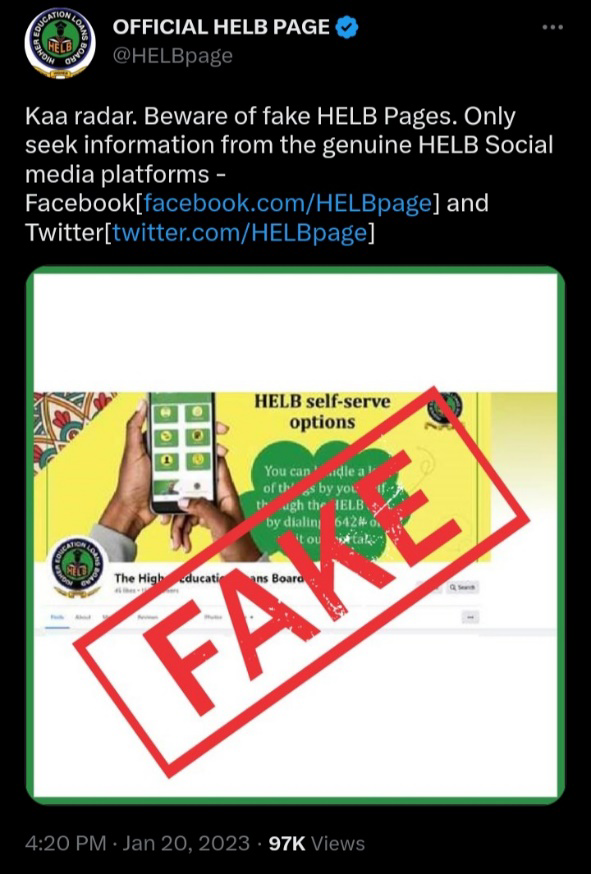Open the OFFICIAL HELB PAGE profile name
This screenshot has width=591, height=874.
pyautogui.click(x=221, y=27)
